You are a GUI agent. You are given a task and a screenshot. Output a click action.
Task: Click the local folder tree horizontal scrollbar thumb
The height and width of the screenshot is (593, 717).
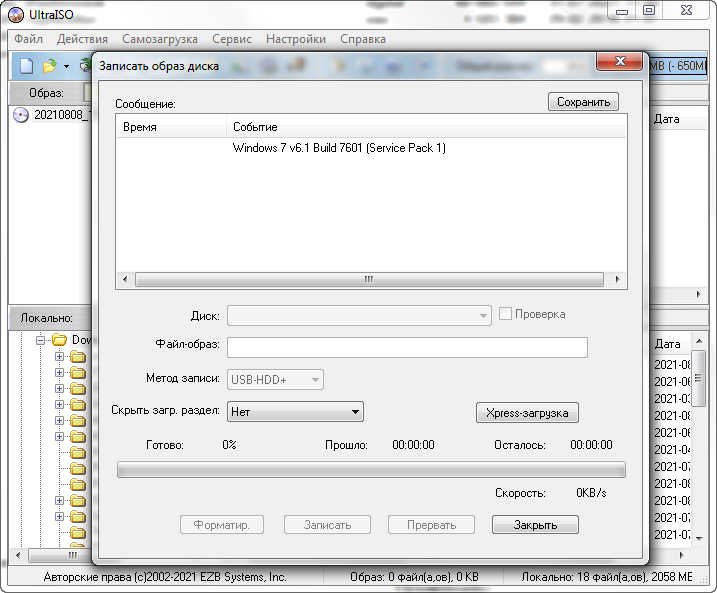point(61,555)
